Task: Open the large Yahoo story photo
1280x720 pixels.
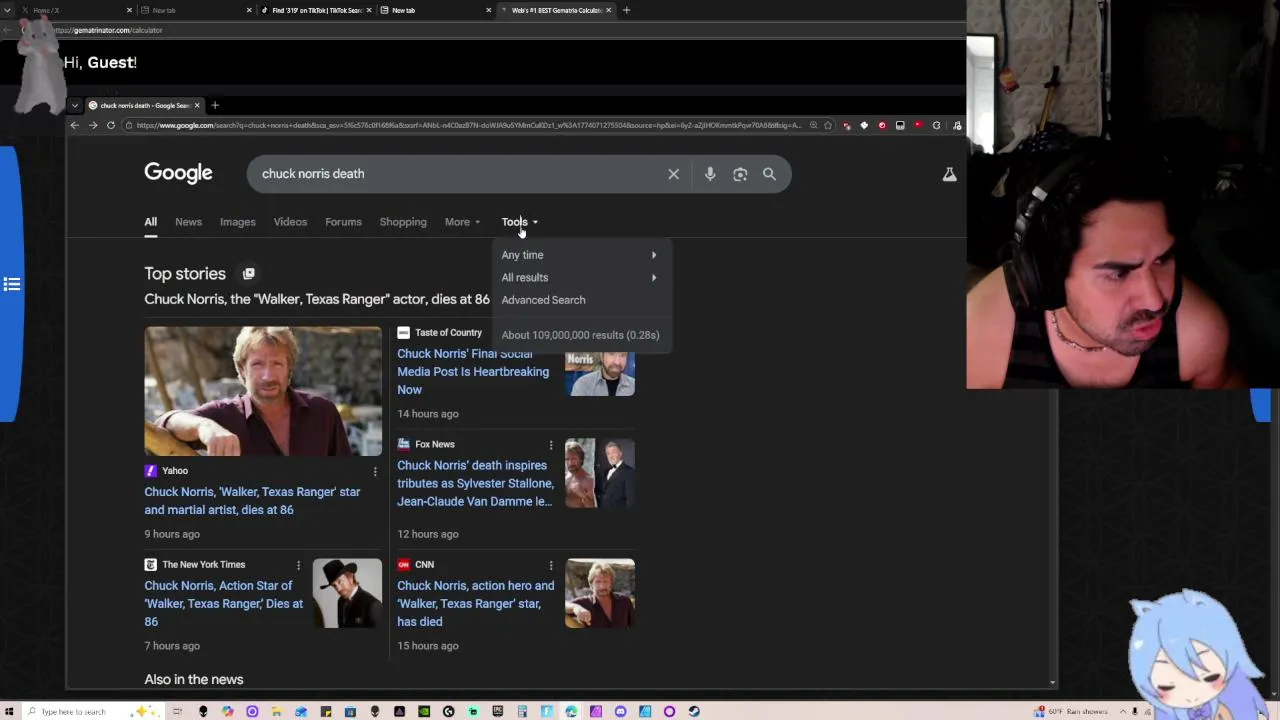Action: [x=263, y=391]
